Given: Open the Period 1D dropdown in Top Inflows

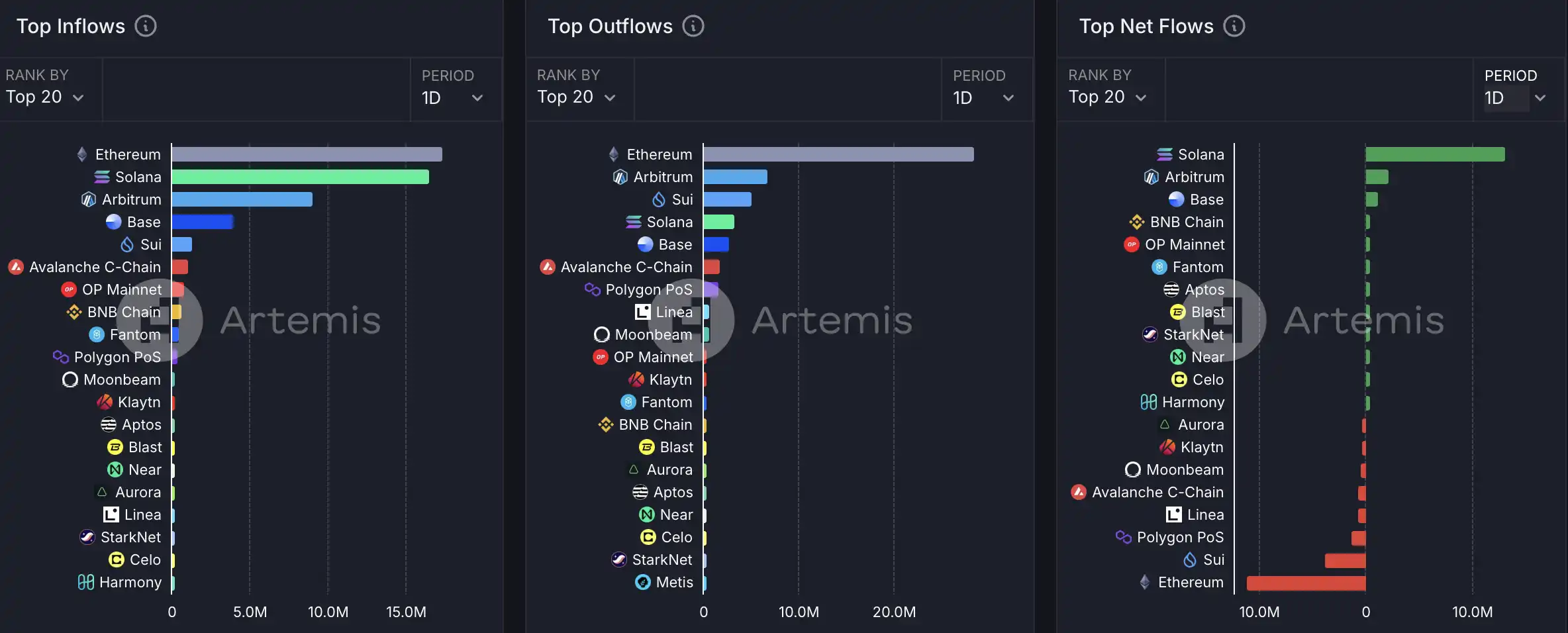Looking at the screenshot, I should pyautogui.click(x=452, y=98).
